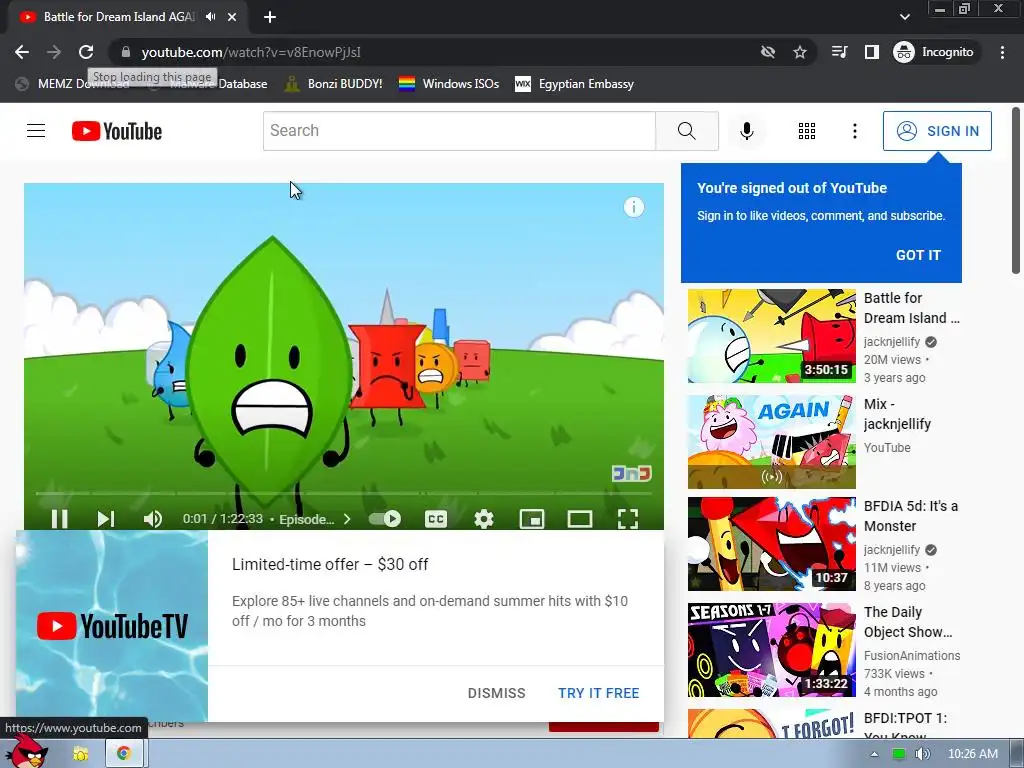The height and width of the screenshot is (768, 1024).
Task: Show hidden system tray icons arrow
Action: [x=874, y=754]
